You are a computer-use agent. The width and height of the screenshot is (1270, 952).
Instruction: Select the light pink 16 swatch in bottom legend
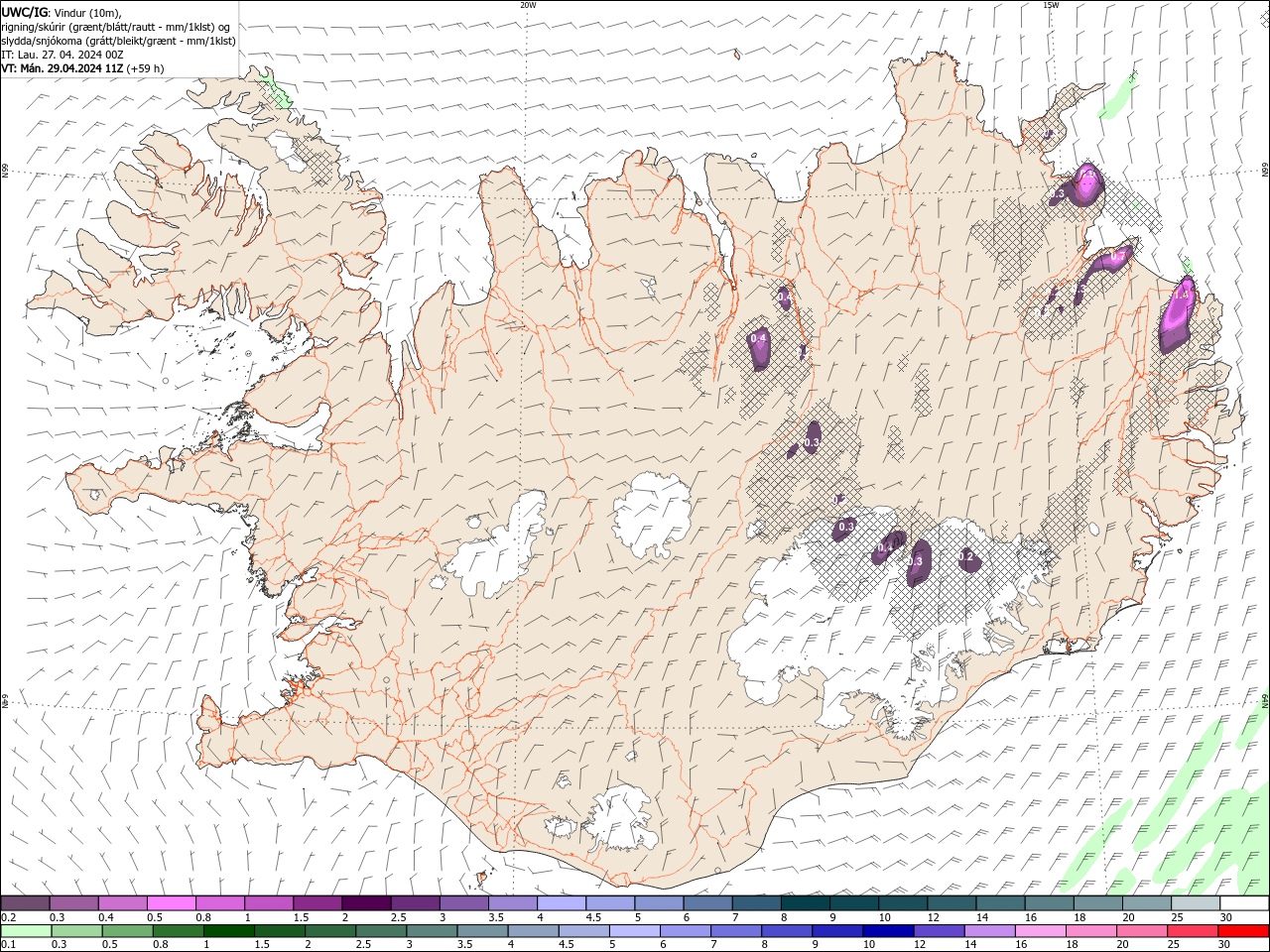point(1041,931)
